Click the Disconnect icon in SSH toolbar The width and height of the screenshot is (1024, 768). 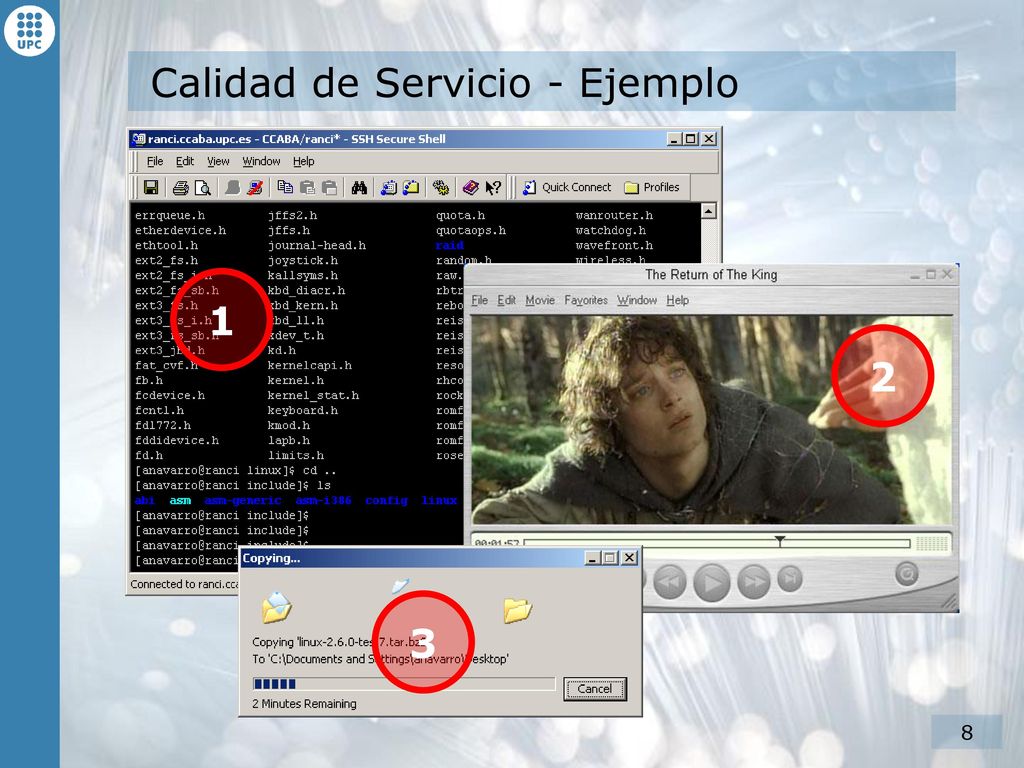[x=255, y=188]
